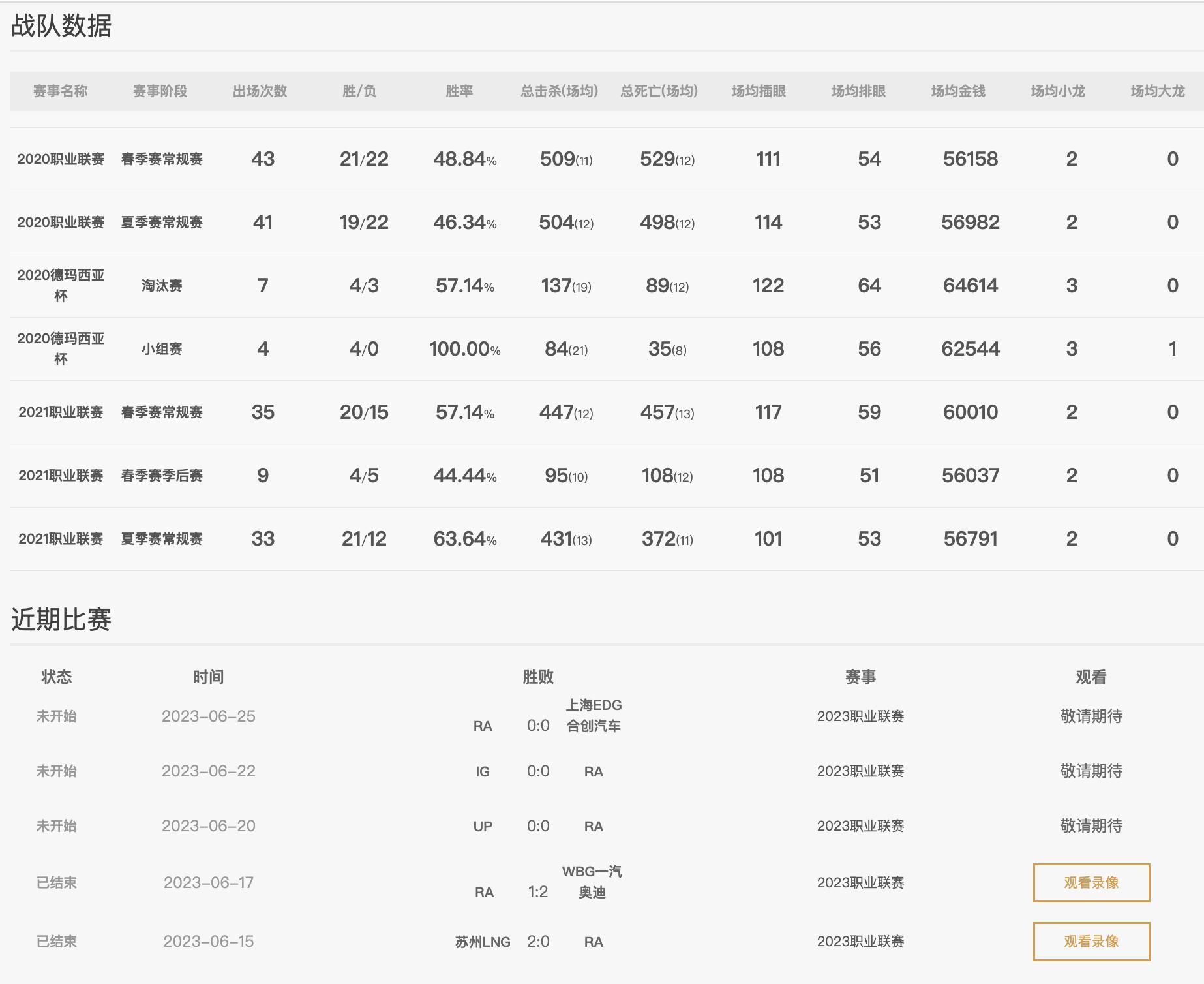Click the 赛事阶段 column header

160,91
